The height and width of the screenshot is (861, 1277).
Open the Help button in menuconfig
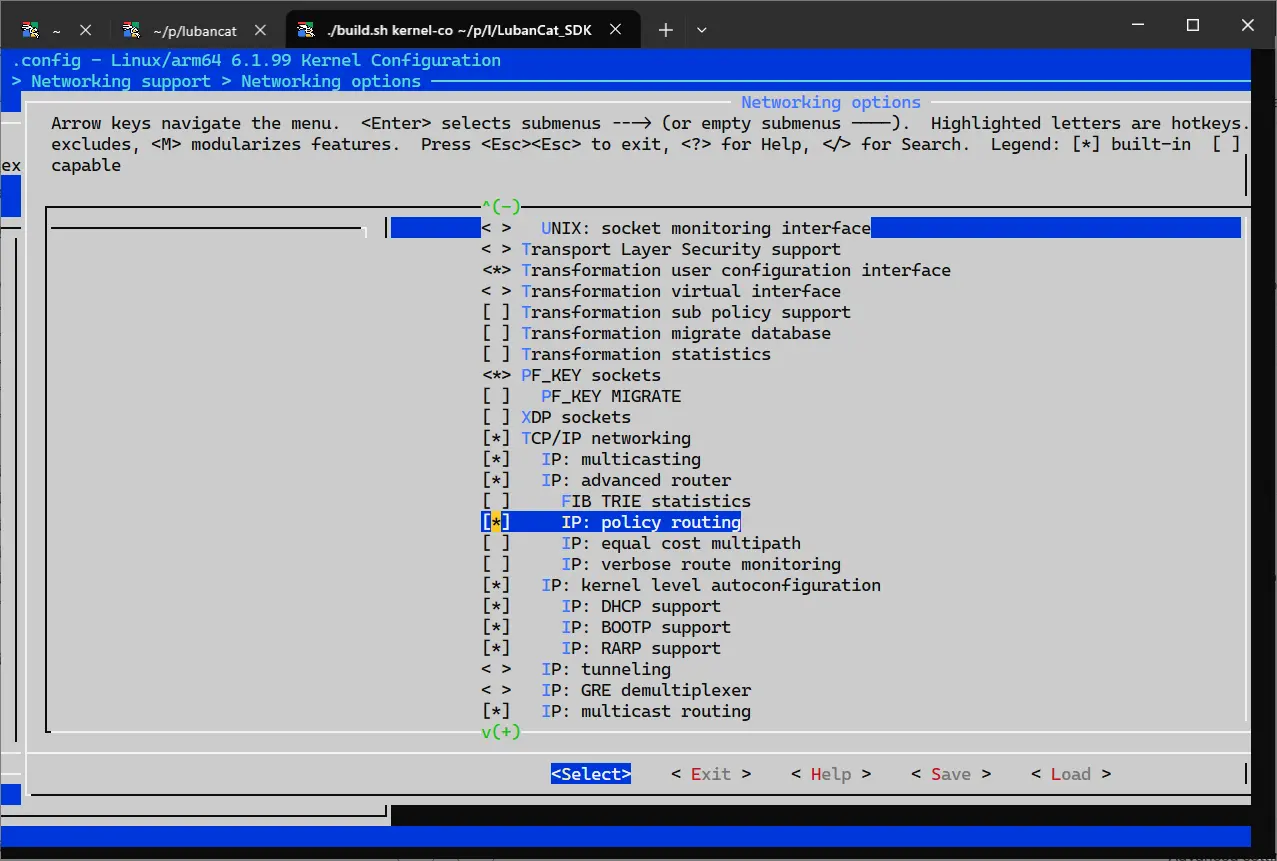point(830,774)
